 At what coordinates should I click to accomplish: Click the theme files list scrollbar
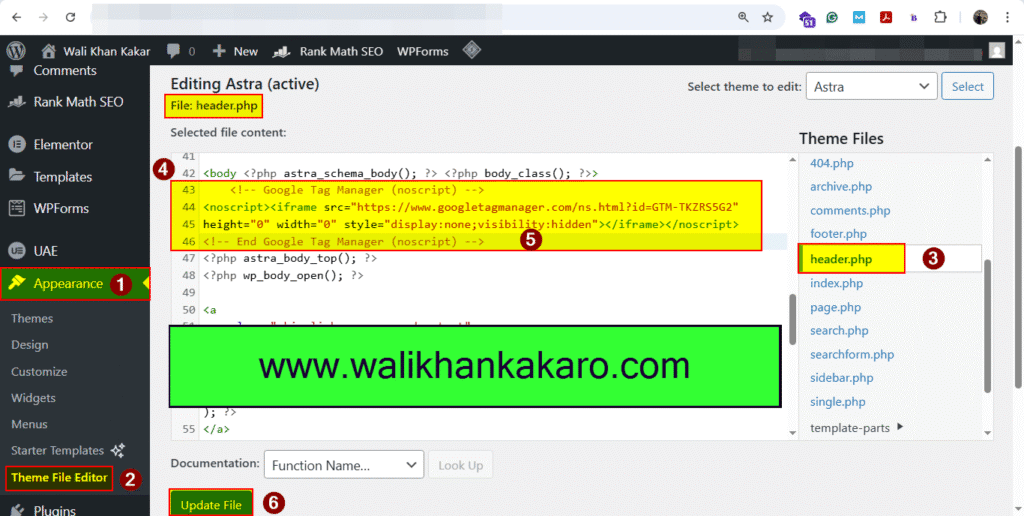[987, 326]
